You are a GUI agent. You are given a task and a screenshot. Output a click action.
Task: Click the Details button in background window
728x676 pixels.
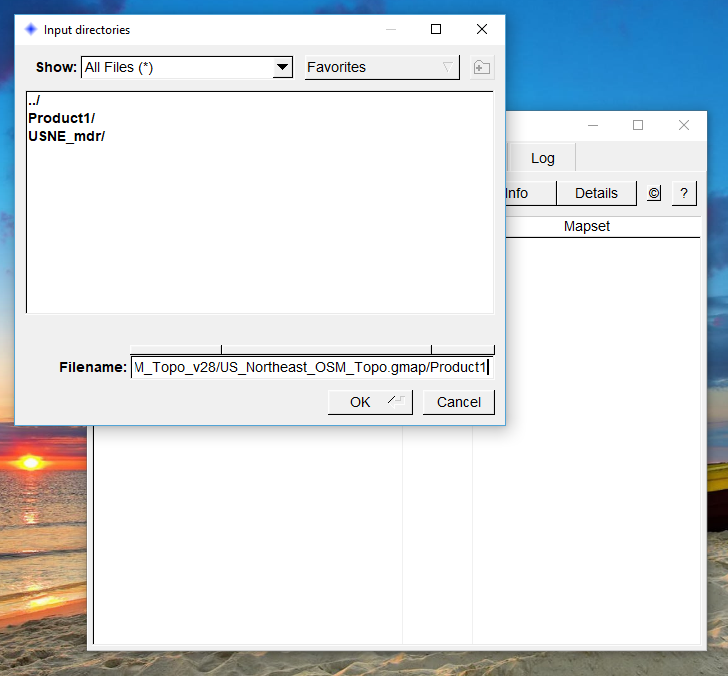pos(596,193)
